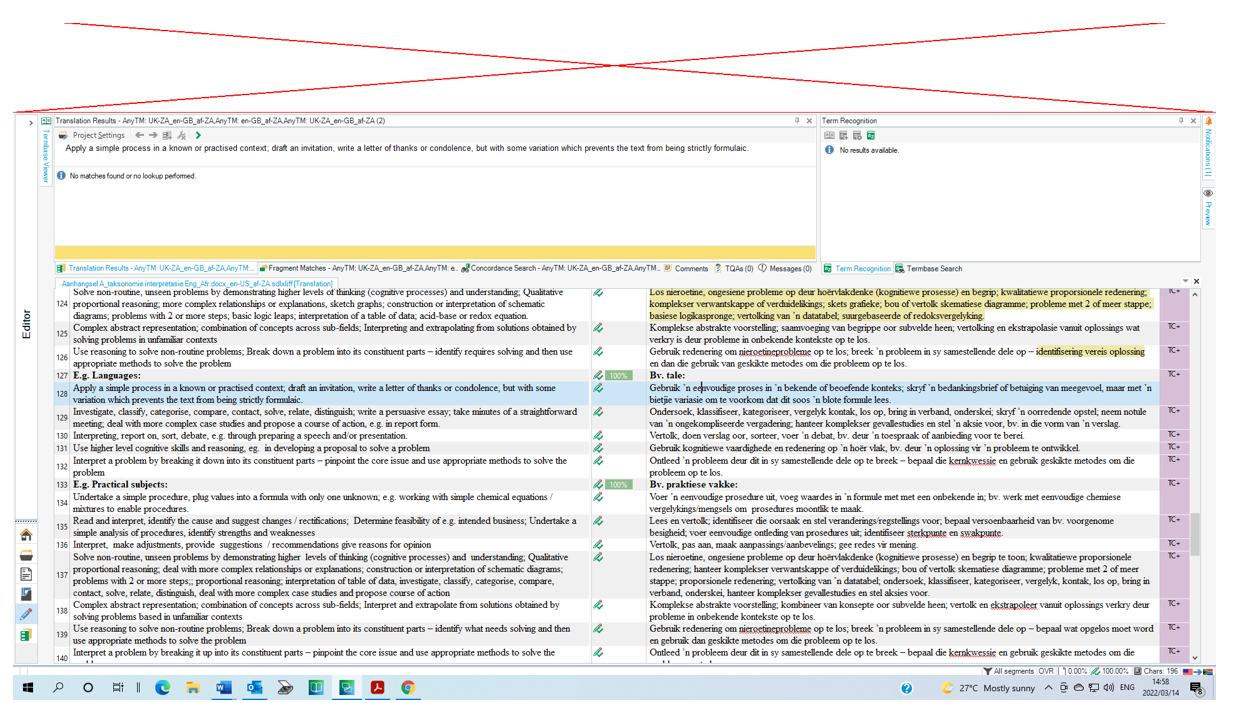
Task: Open the Welcome home view icon
Action: (x=26, y=535)
